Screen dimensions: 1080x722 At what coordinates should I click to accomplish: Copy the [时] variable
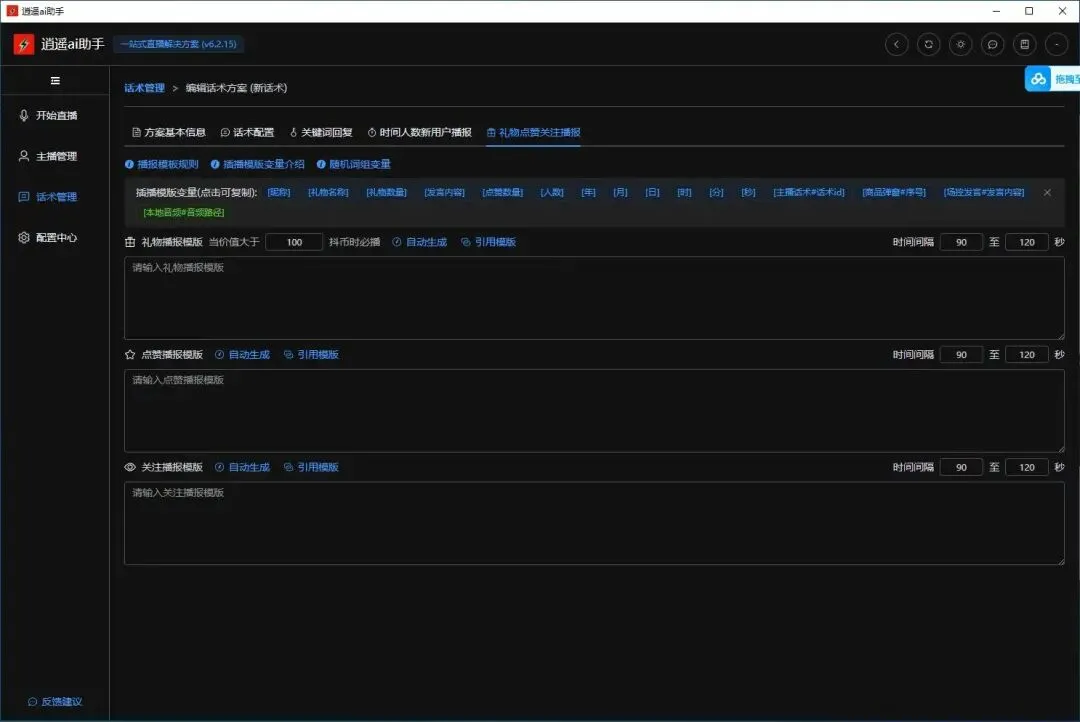[684, 192]
